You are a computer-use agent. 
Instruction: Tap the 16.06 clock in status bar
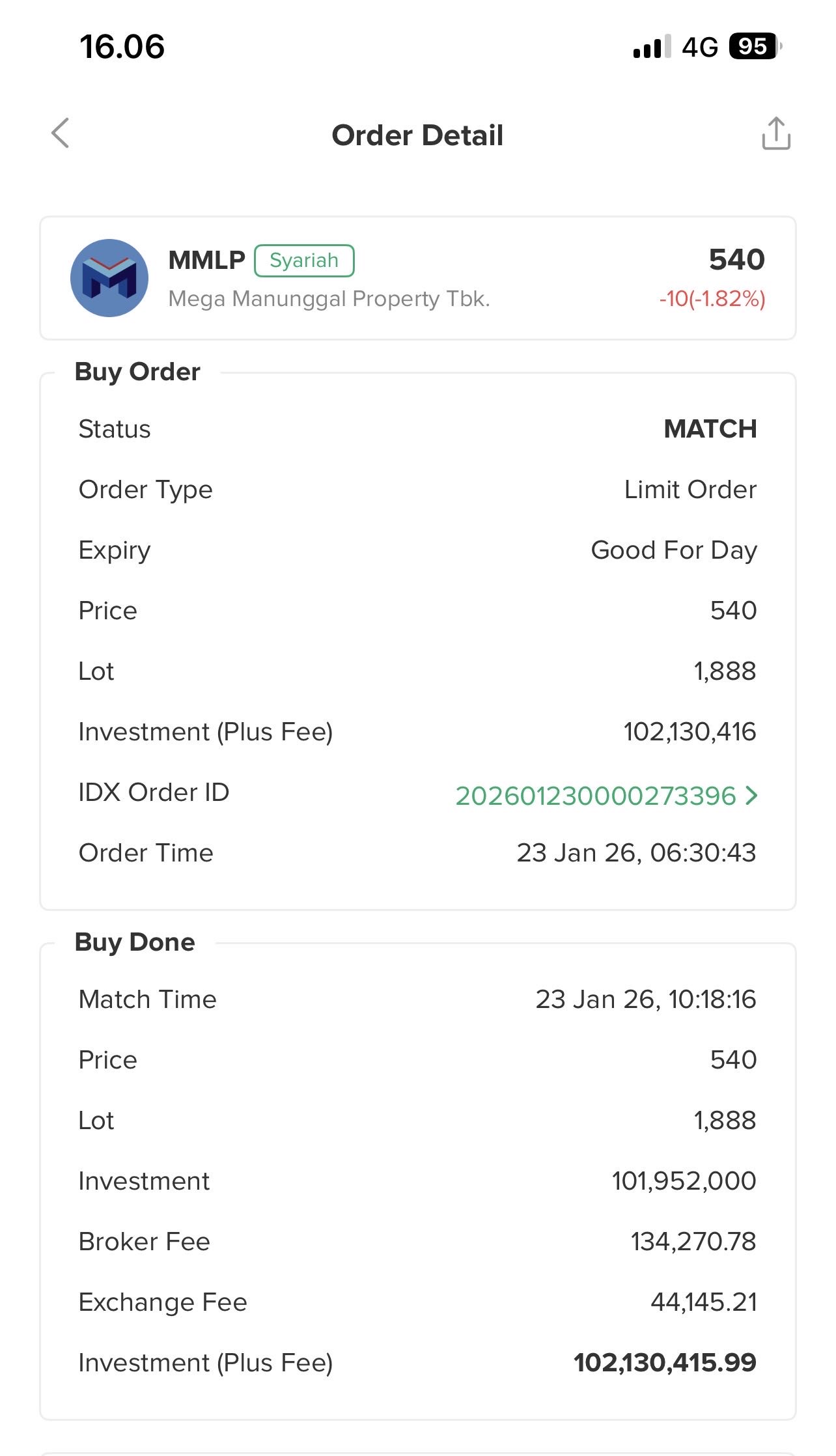[122, 47]
